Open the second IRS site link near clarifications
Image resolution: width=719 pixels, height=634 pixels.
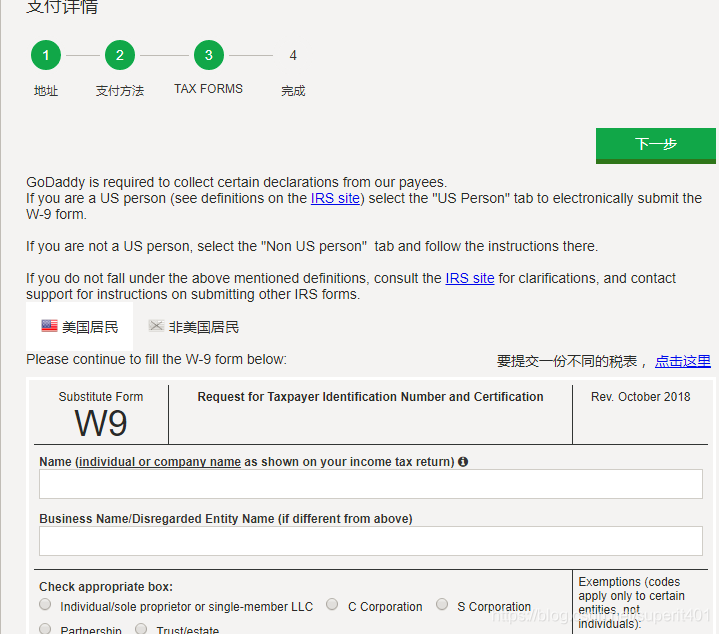470,278
